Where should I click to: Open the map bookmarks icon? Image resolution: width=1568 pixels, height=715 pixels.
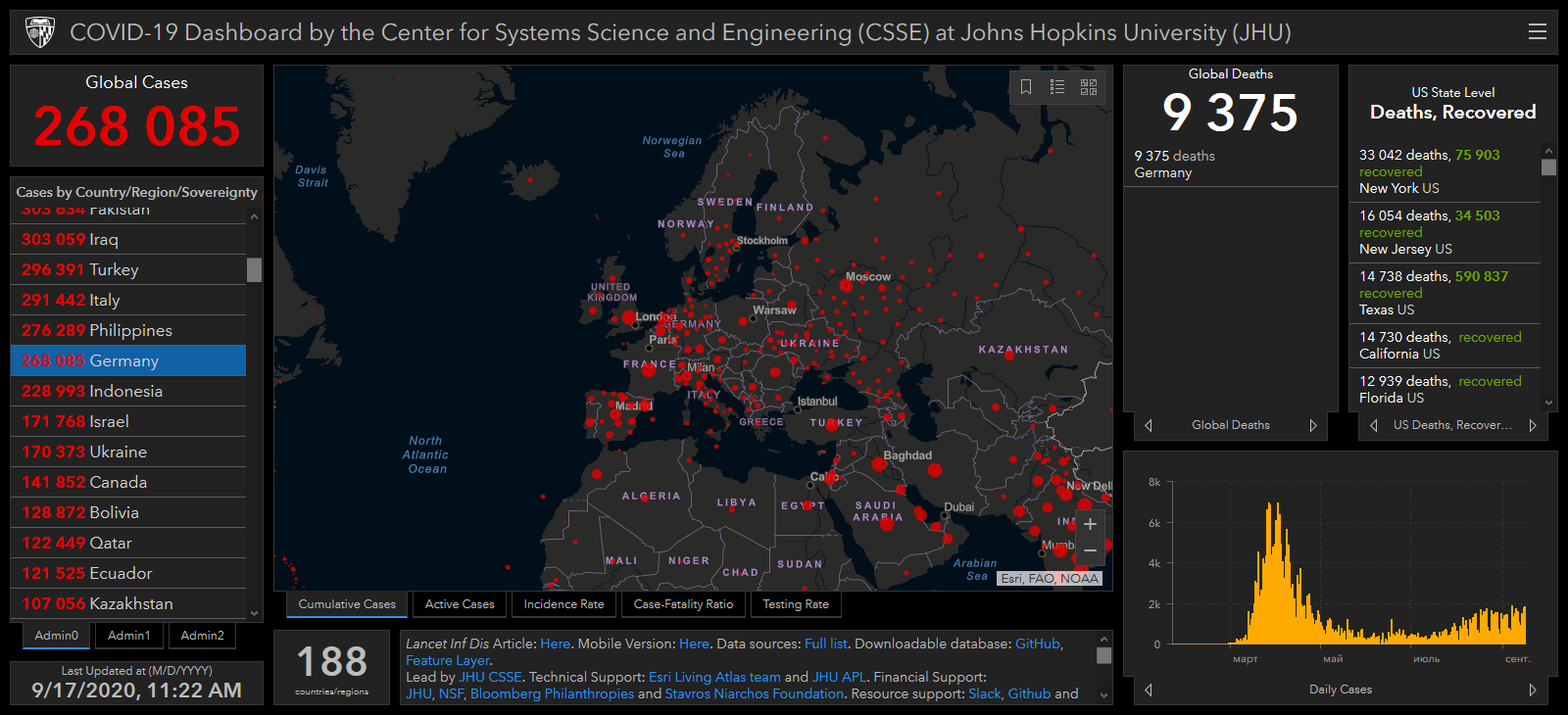click(1026, 87)
